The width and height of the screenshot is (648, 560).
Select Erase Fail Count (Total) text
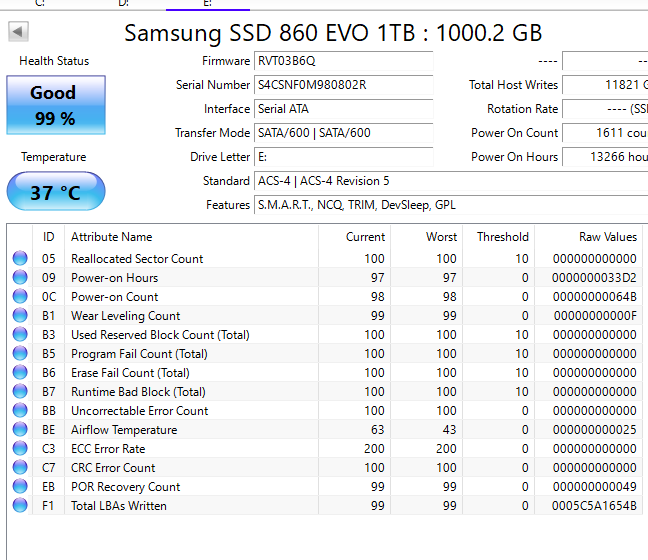[130, 373]
